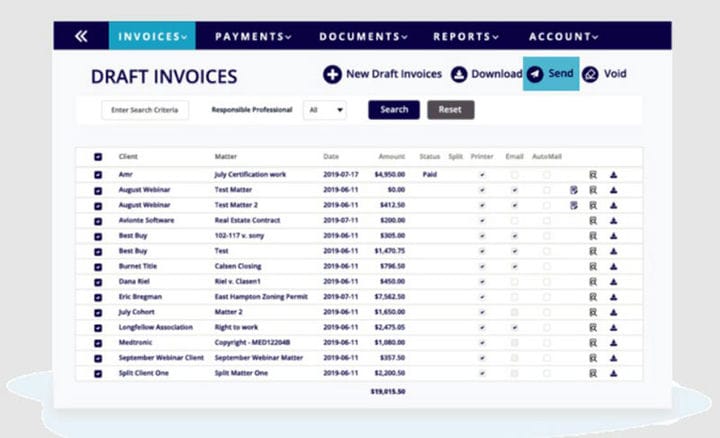Toggle select-all checkbox in table header

click(98, 157)
